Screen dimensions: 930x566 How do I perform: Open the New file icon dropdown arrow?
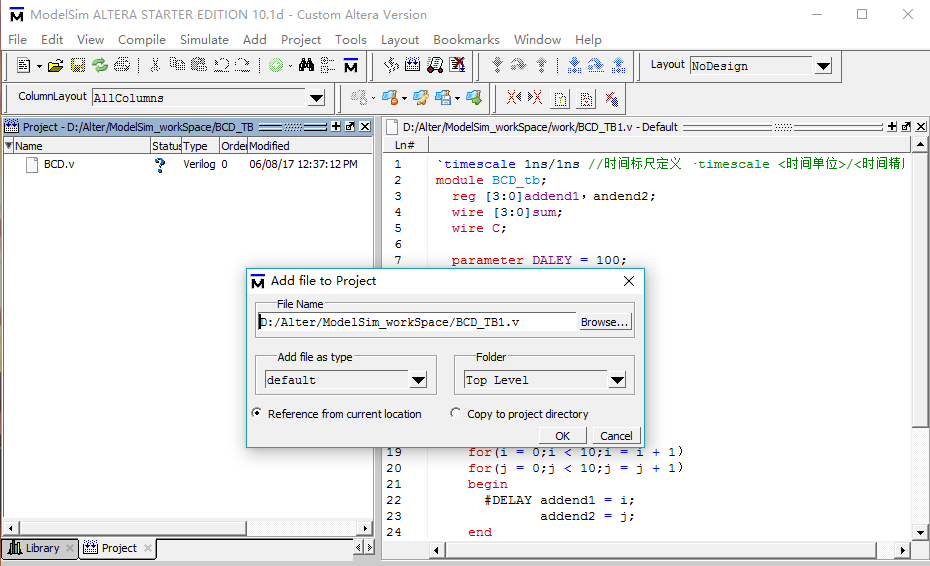pos(39,66)
